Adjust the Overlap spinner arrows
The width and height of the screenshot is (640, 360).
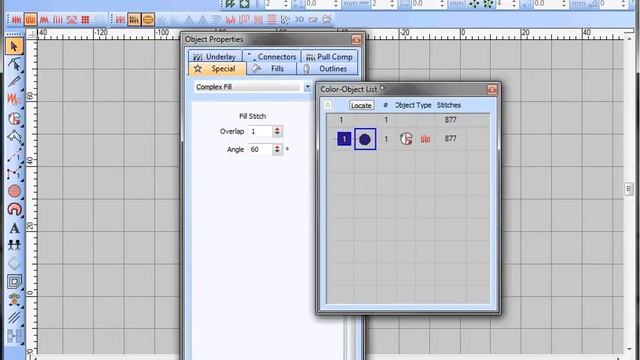tap(277, 131)
